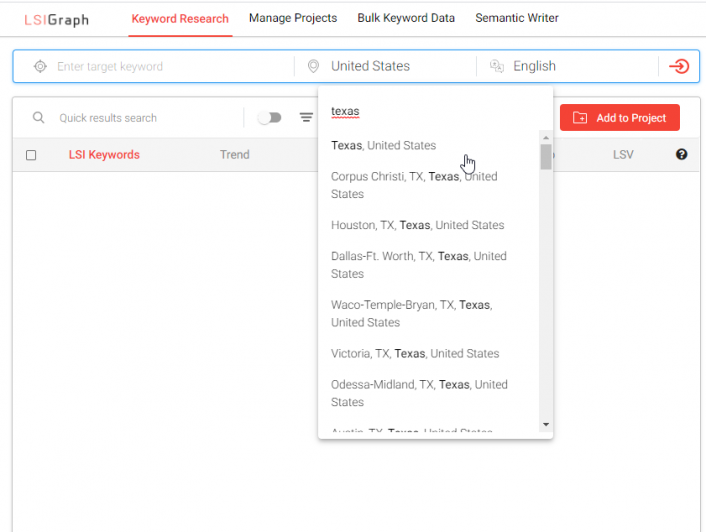The image size is (706, 532).
Task: Choose Victoria, TX location option
Action: click(429, 353)
